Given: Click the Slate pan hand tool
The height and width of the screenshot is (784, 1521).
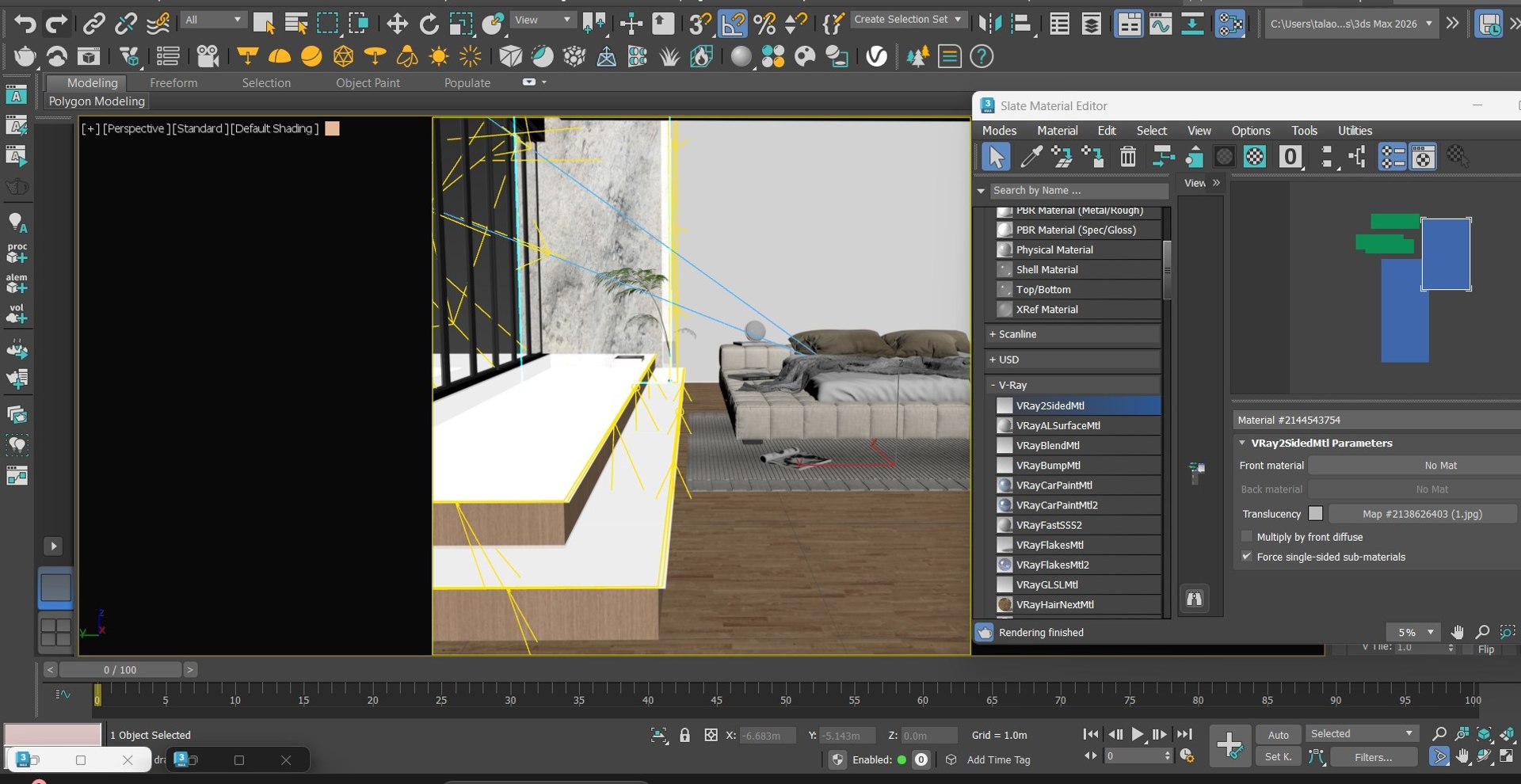Looking at the screenshot, I should tap(1457, 632).
